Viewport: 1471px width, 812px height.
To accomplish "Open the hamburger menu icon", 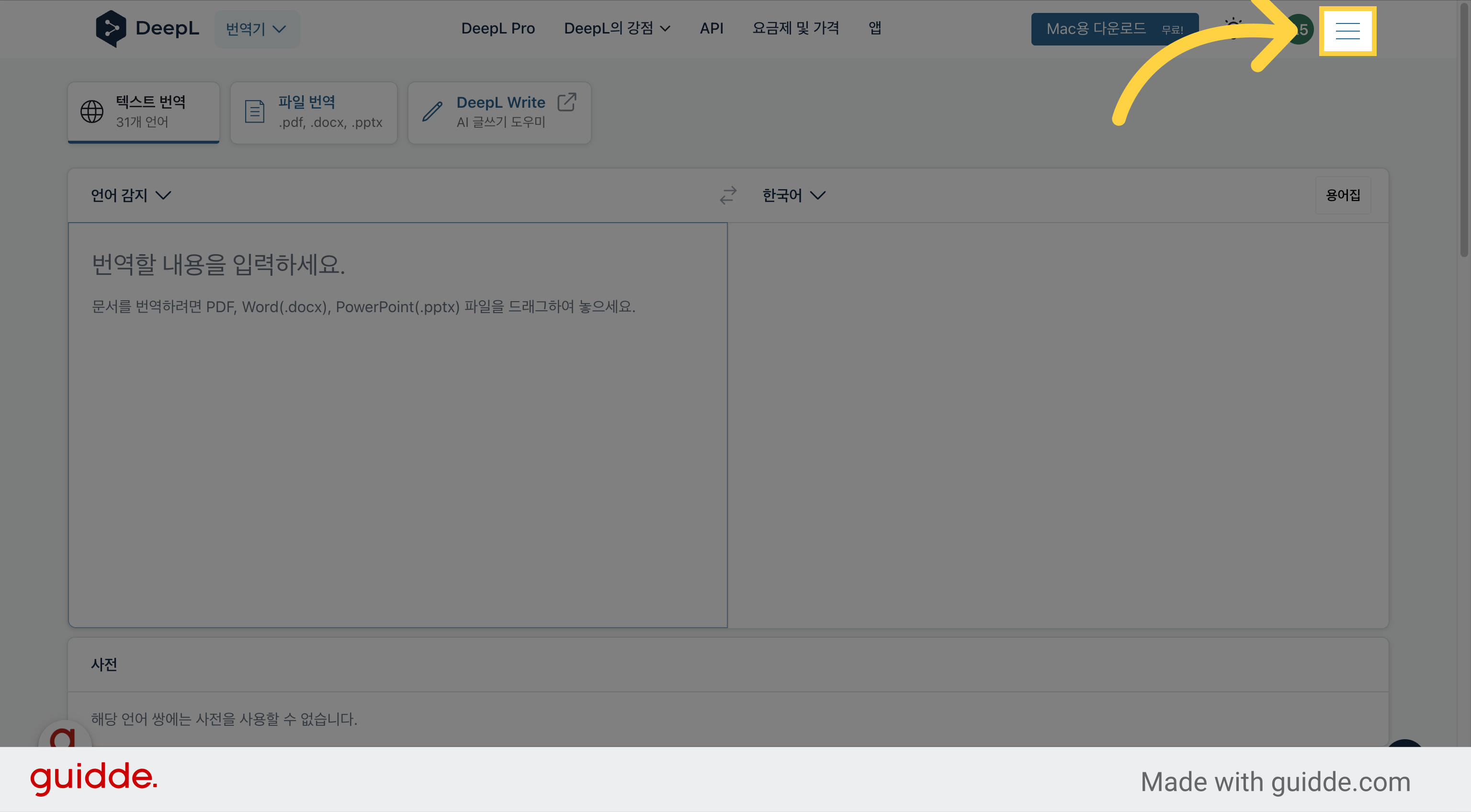I will tap(1347, 31).
